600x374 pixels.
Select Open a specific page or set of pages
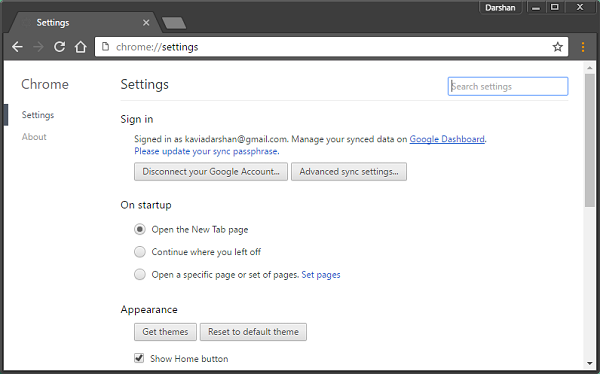point(140,274)
